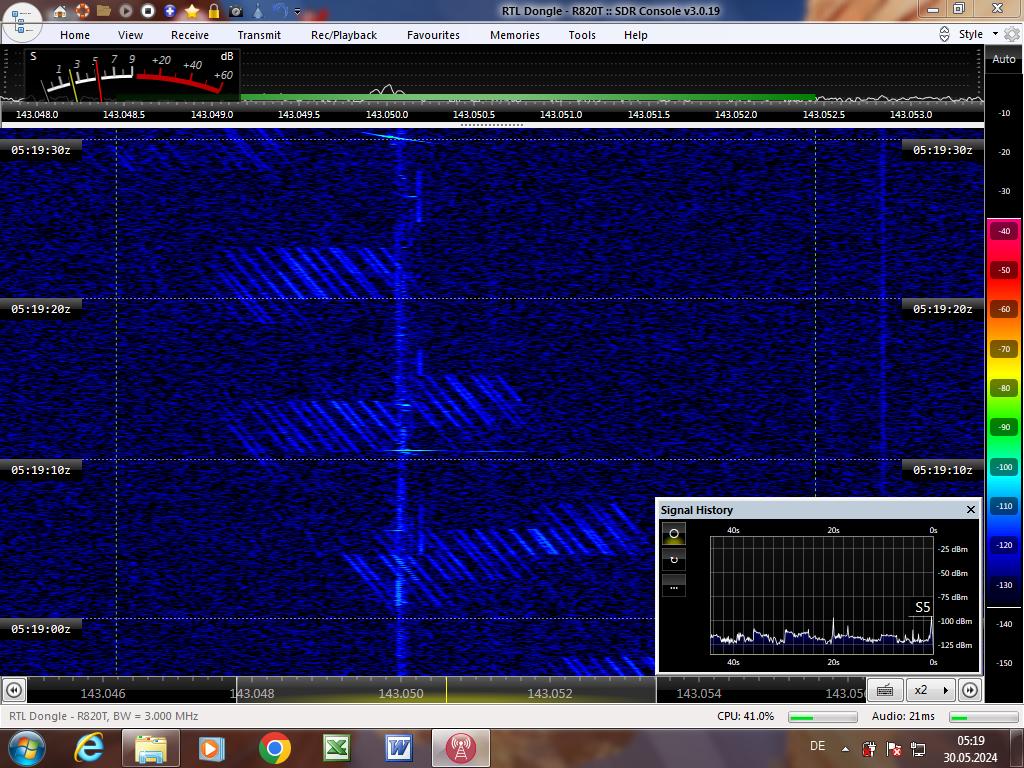Click the yellow padlock lock icon
The image size is (1024, 768).
[x=214, y=11]
